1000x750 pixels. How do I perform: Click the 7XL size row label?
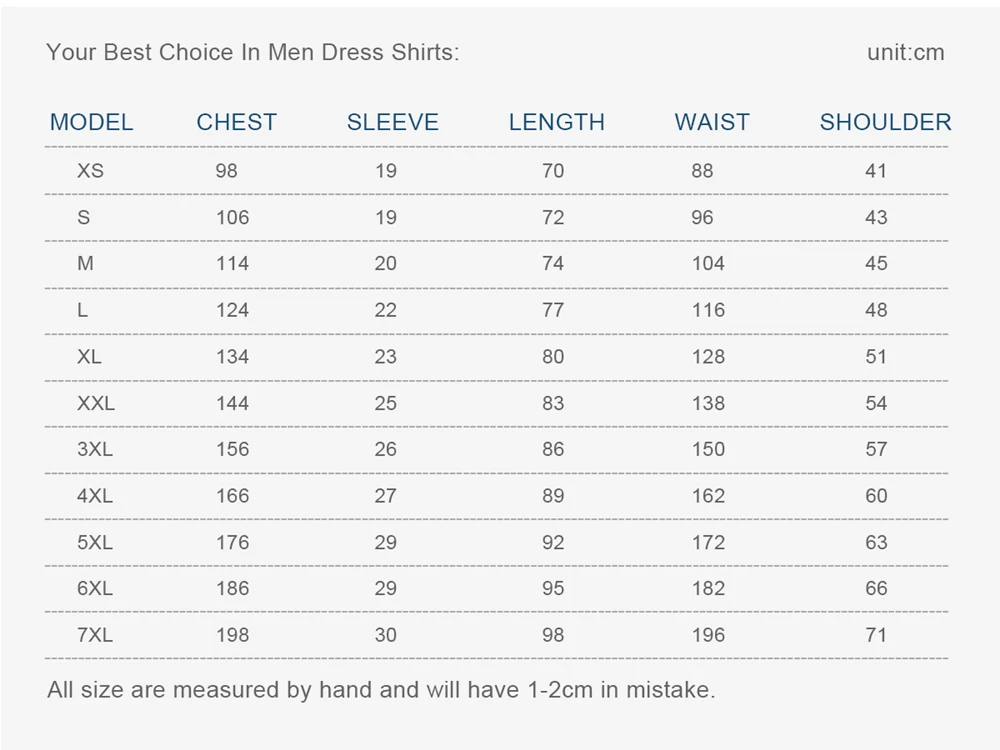95,635
